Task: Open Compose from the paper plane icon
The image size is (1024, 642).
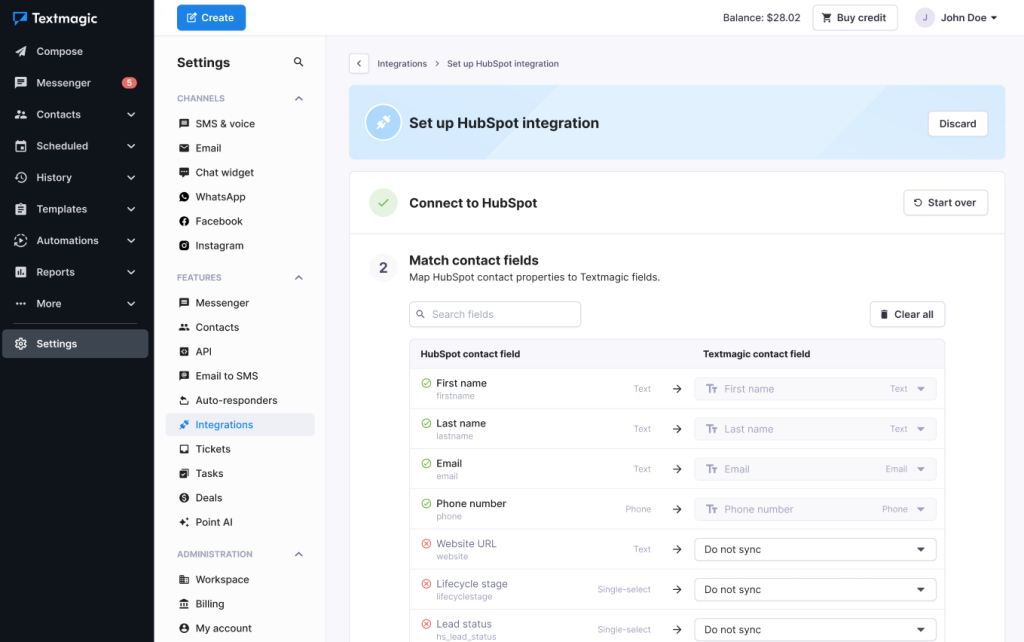Action: click(x=21, y=51)
